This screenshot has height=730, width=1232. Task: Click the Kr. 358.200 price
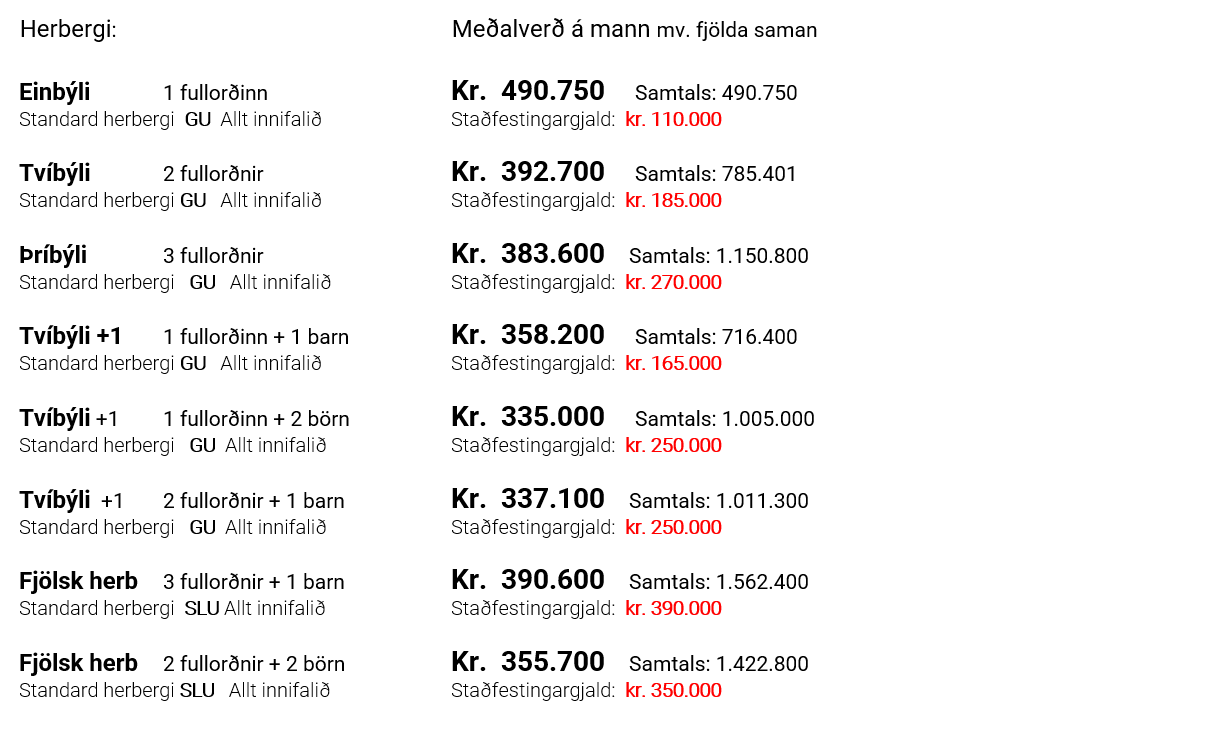coord(528,335)
